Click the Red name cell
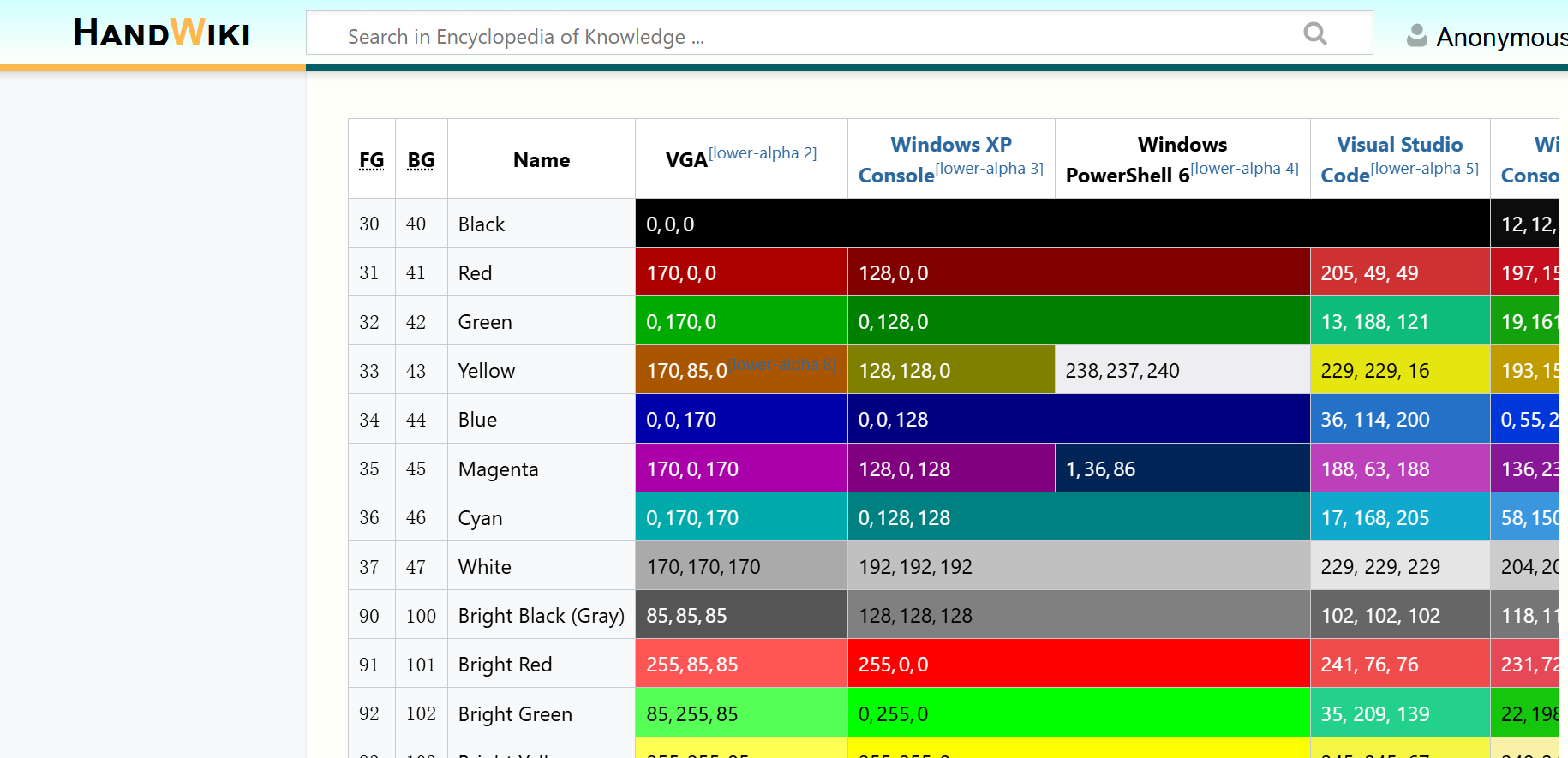The height and width of the screenshot is (758, 1568). point(542,272)
